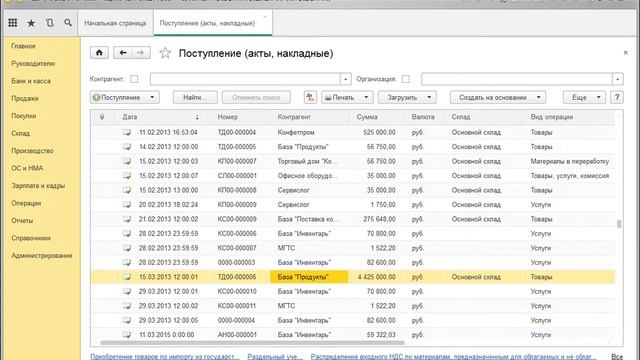Click the vertical scrollbar thumb of the list
This screenshot has height=360, width=640.
click(x=619, y=224)
